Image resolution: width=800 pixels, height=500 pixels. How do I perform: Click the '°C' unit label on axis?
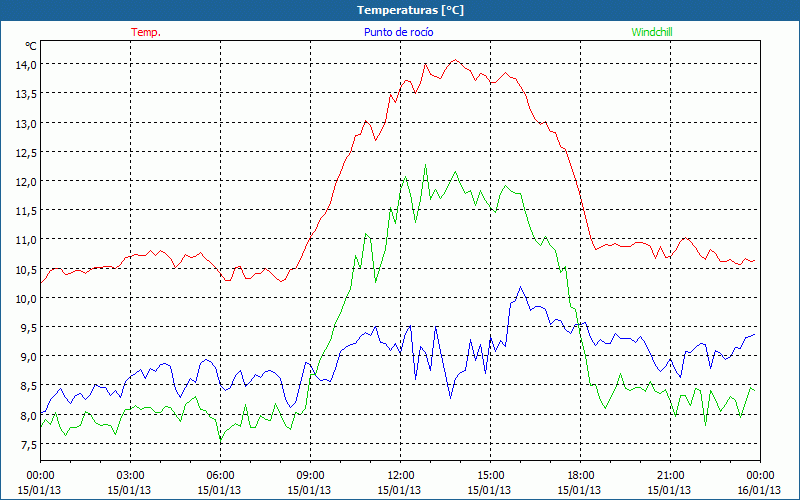(x=31, y=46)
